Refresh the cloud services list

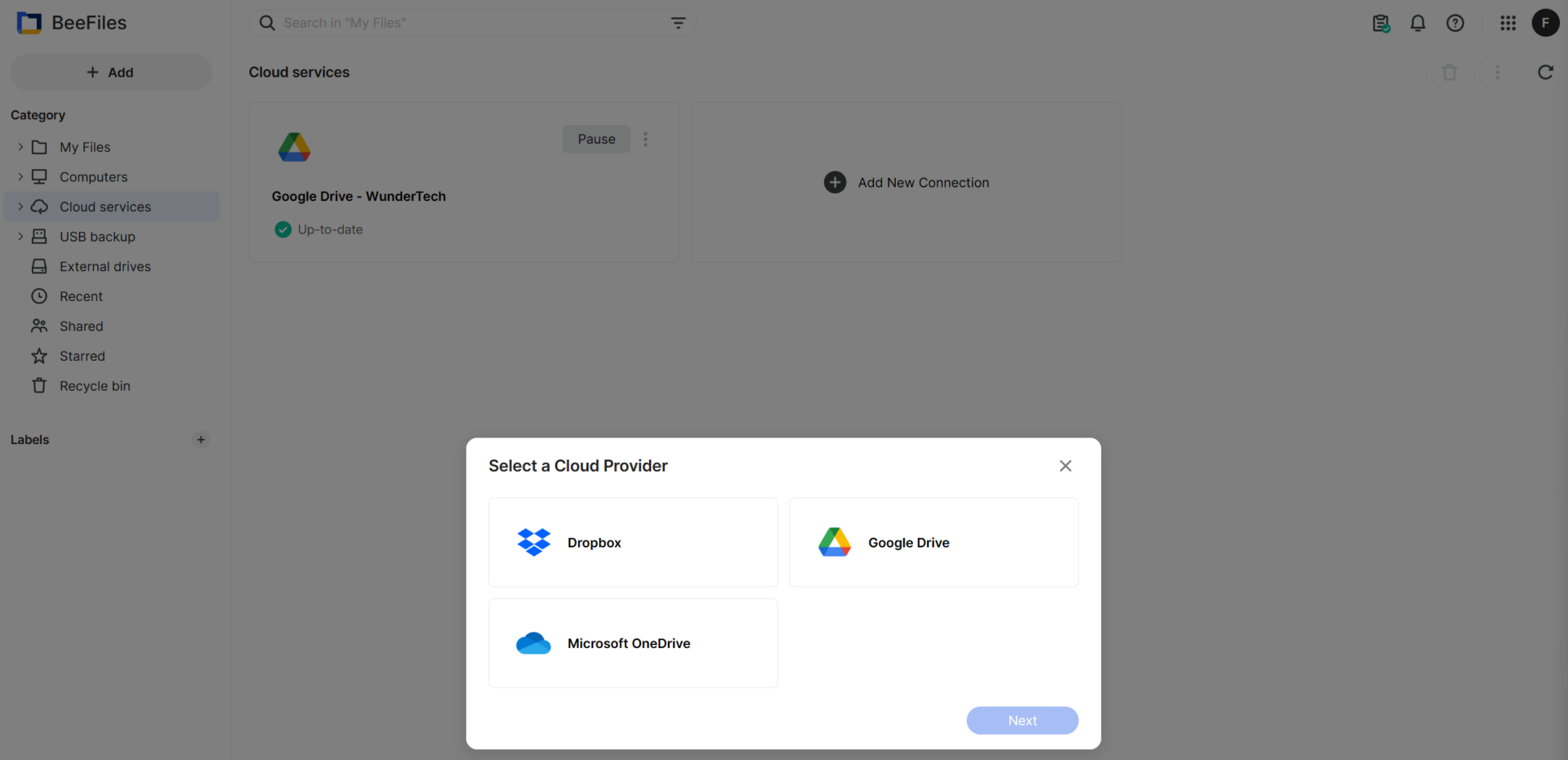(1545, 73)
